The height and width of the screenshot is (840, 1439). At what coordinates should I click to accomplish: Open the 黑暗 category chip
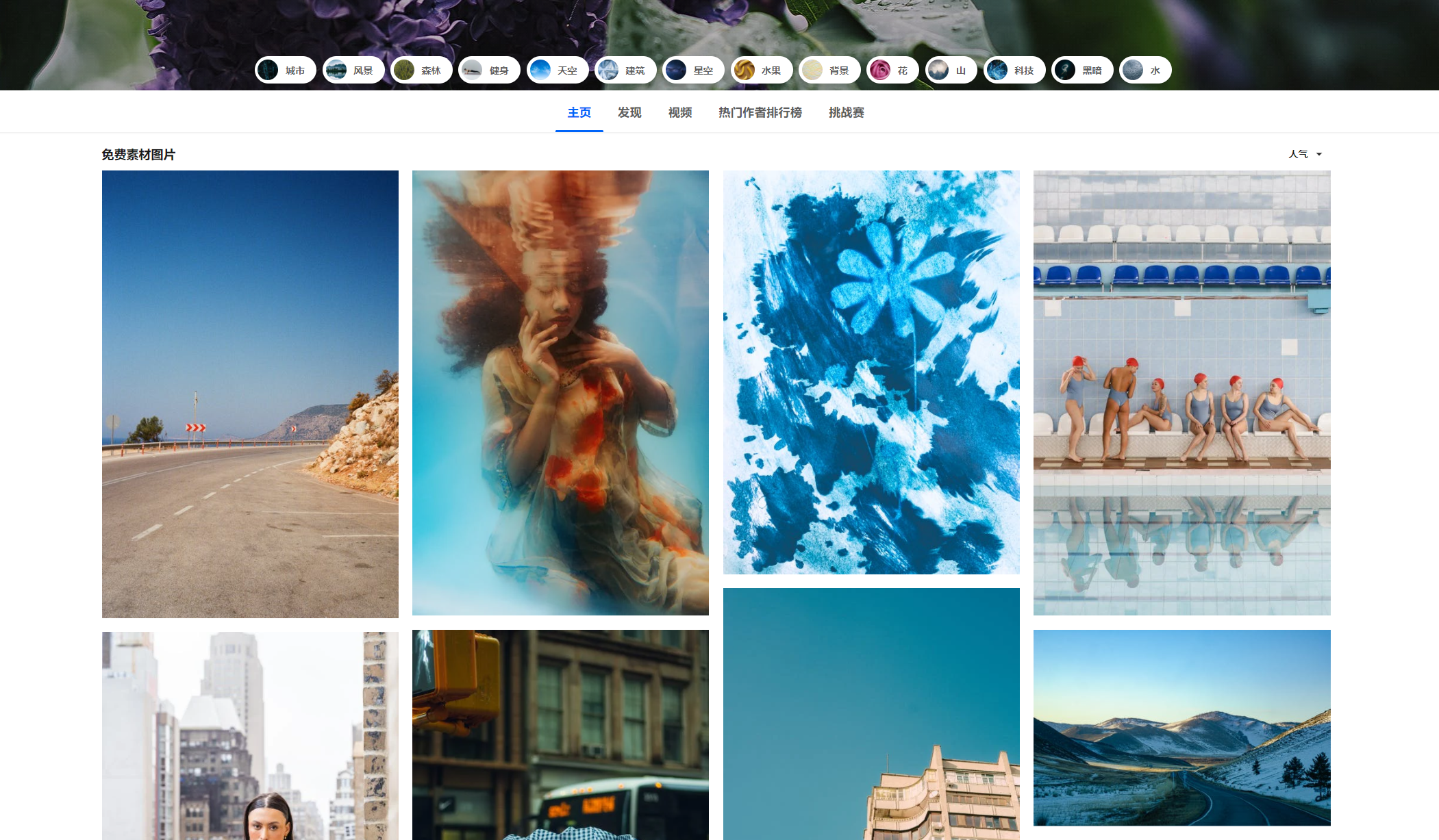(x=1082, y=71)
